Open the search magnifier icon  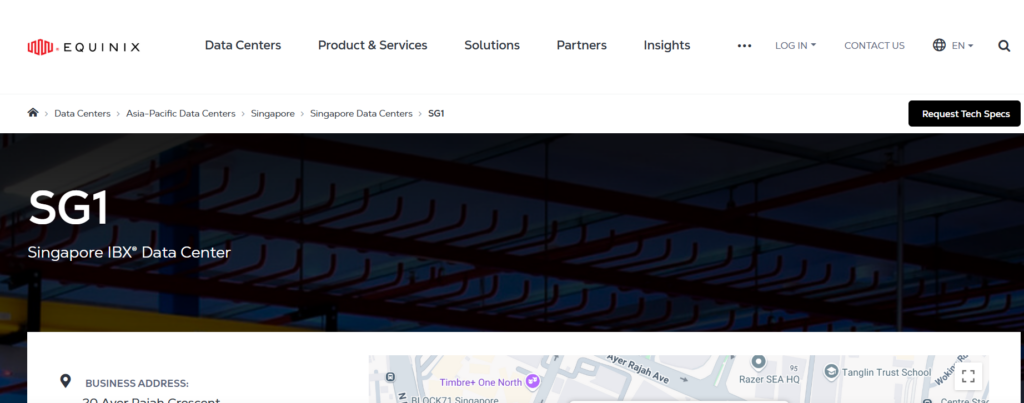click(x=1004, y=46)
